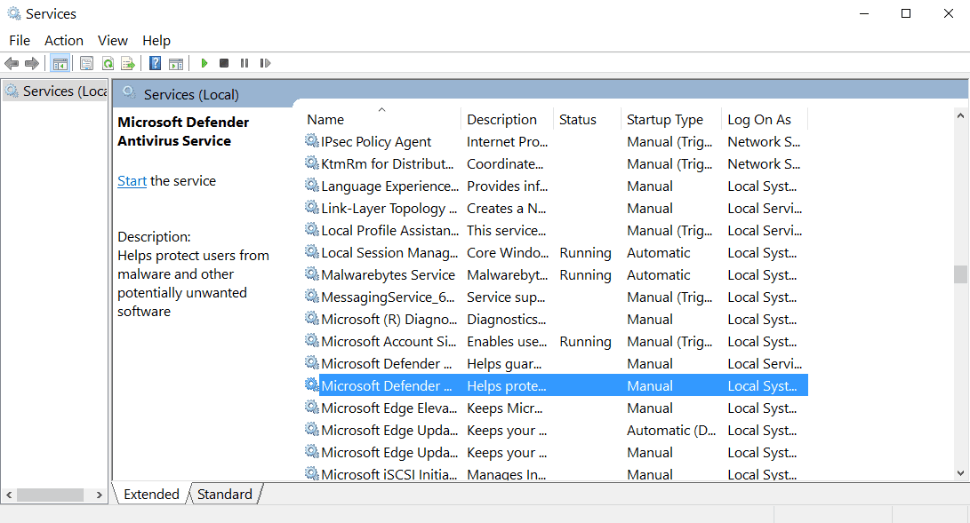This screenshot has width=970, height=523.
Task: Sort by the Status column header
Action: [587, 119]
